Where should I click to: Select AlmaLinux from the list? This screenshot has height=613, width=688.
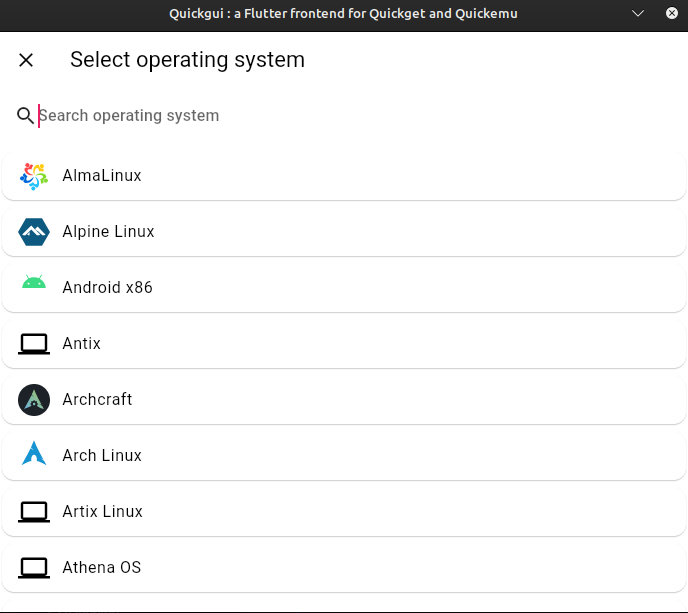(344, 176)
